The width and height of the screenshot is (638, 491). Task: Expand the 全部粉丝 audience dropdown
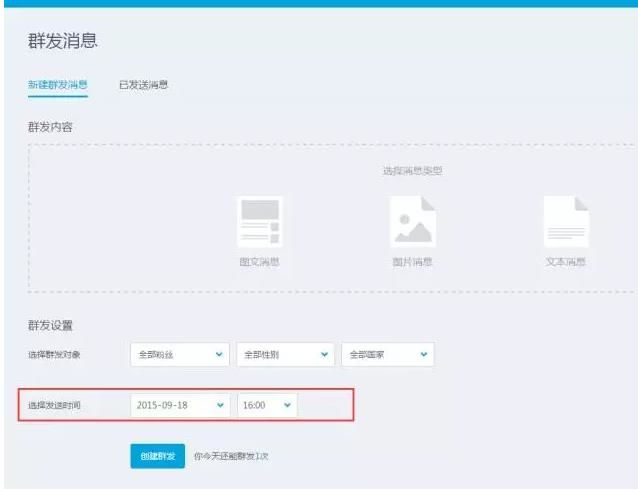point(180,354)
